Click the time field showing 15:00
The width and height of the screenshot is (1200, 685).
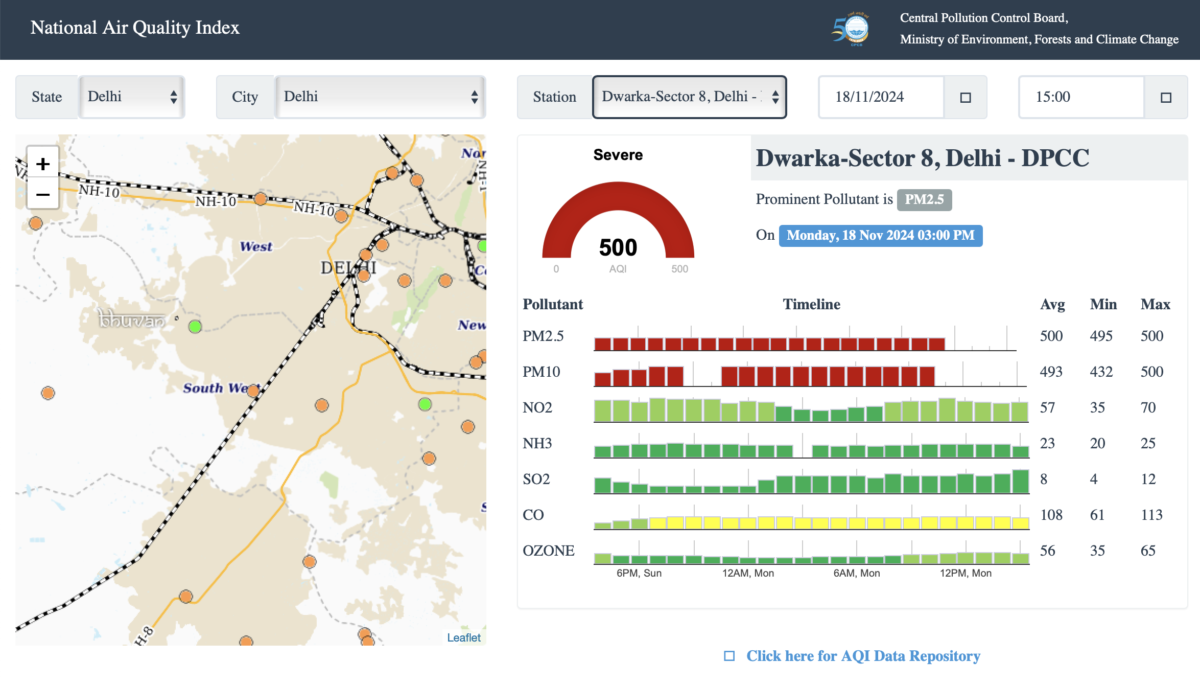(1081, 98)
